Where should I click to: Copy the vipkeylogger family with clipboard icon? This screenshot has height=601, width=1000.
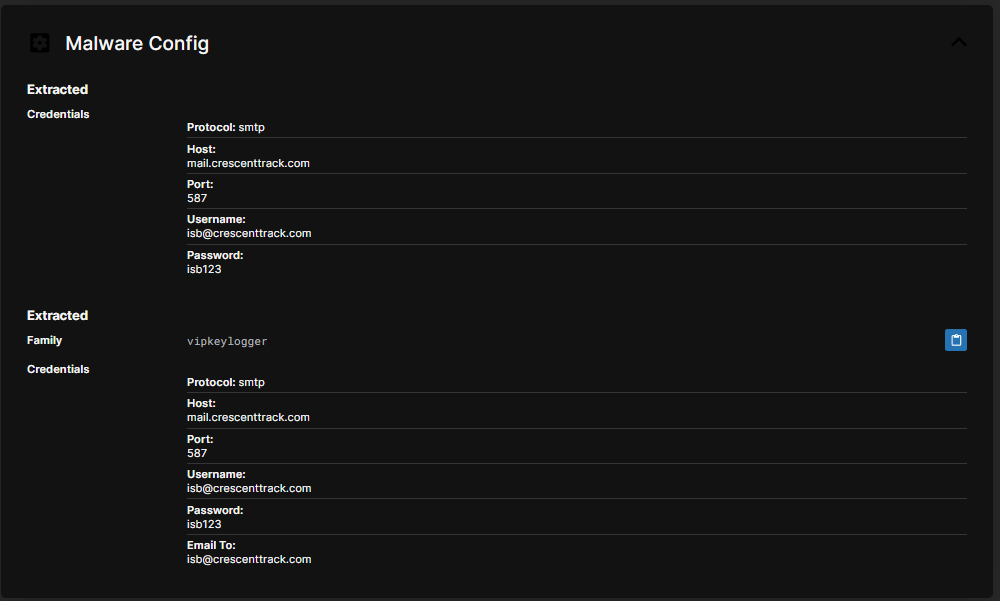coord(955,341)
